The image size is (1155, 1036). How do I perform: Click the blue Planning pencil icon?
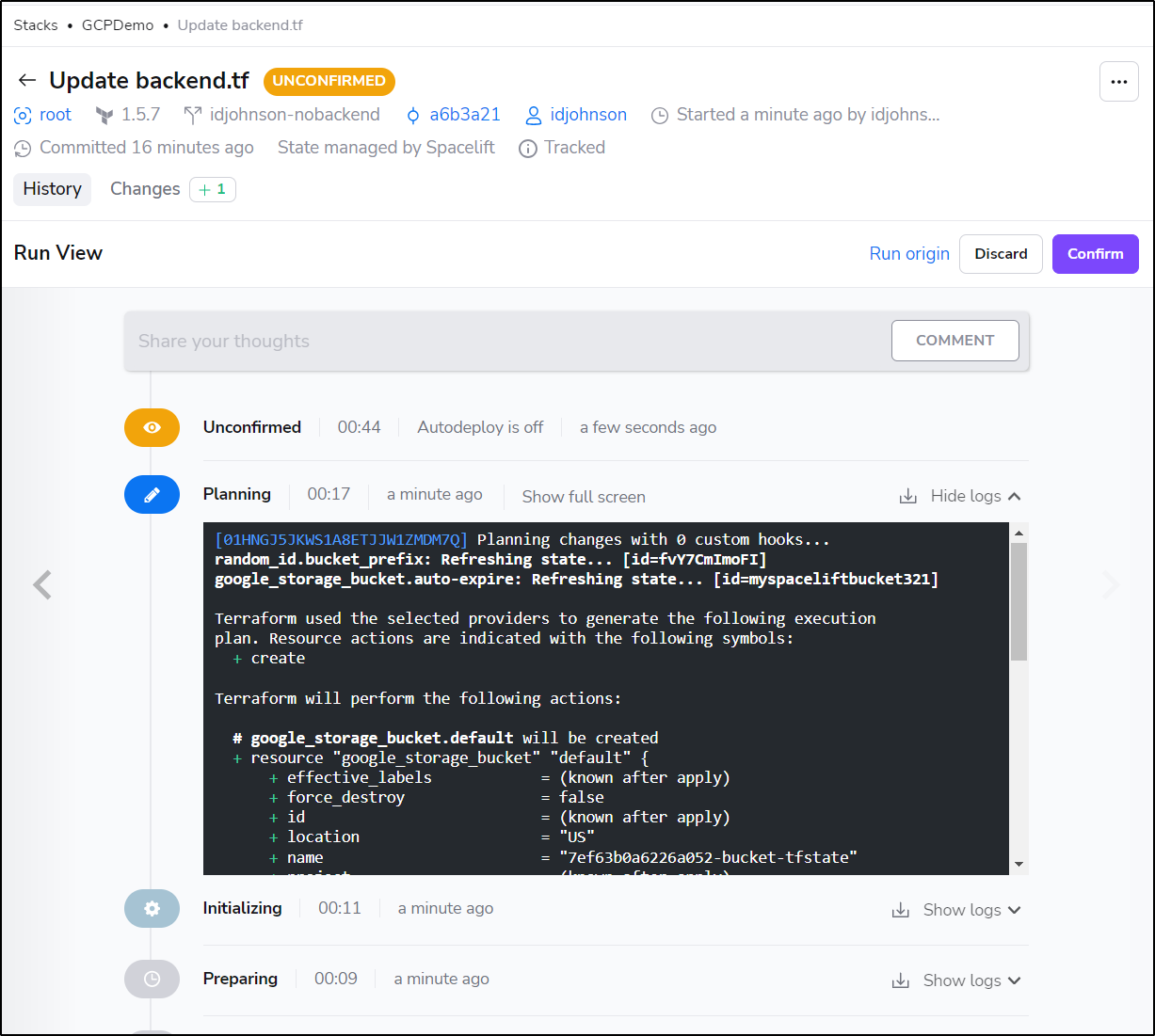pos(152,494)
